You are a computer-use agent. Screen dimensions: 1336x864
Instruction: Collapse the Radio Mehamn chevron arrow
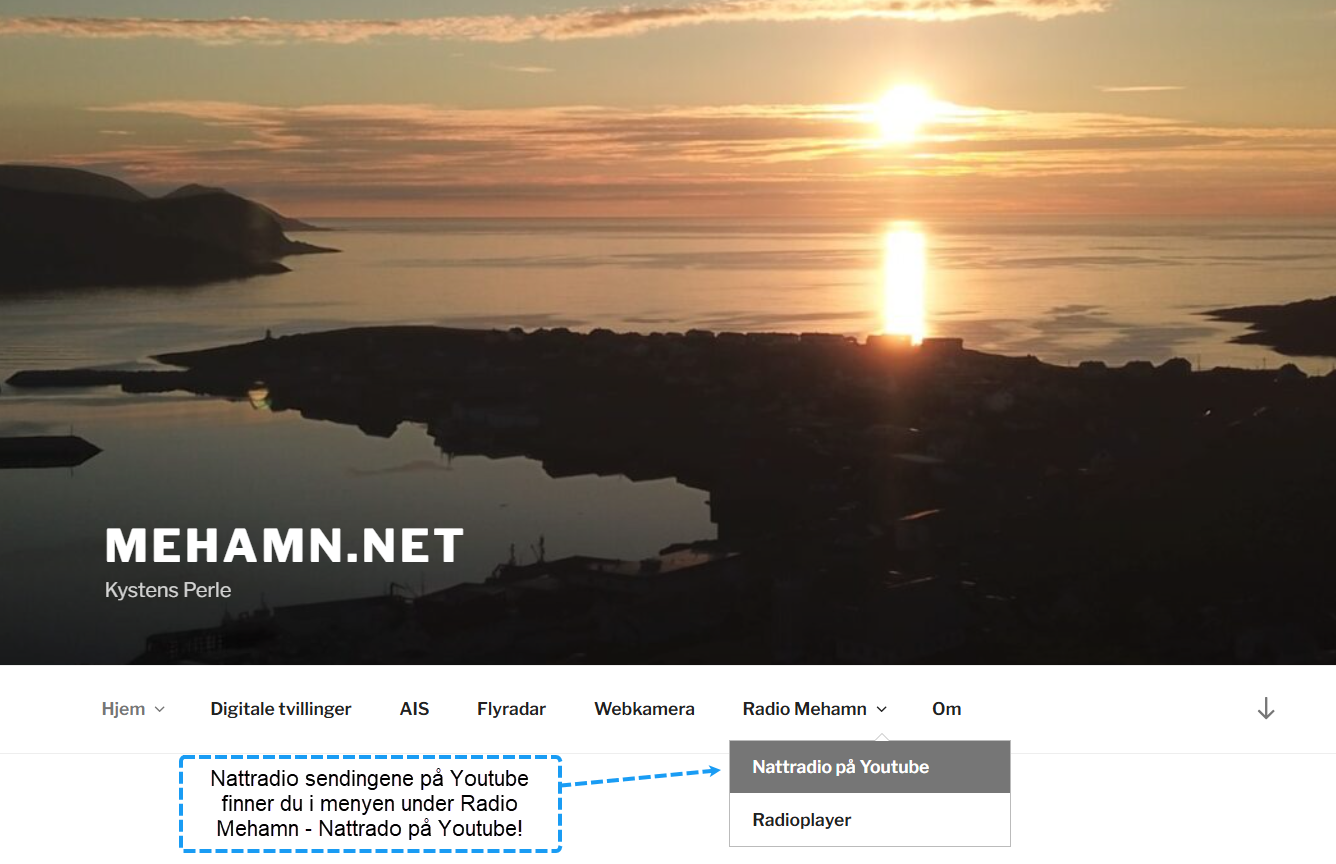point(881,709)
